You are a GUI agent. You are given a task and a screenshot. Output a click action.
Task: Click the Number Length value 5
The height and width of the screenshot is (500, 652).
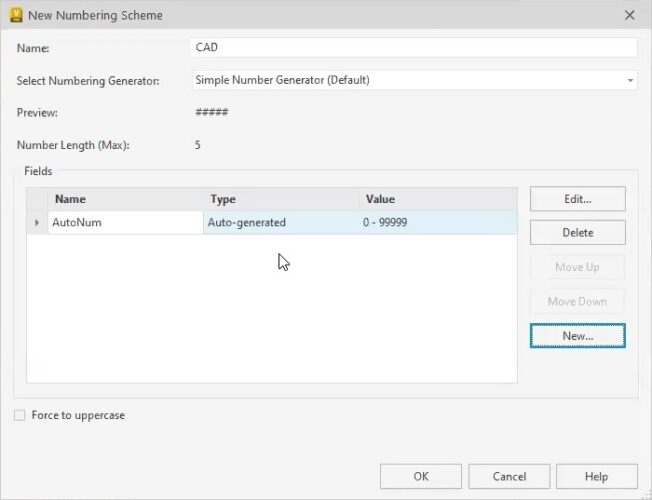coord(198,145)
